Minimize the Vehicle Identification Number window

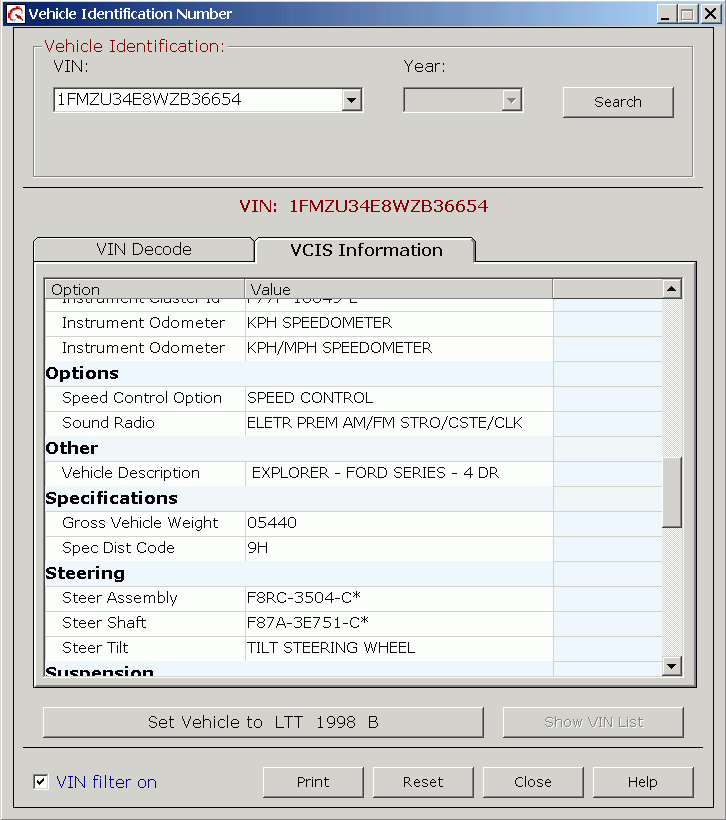[665, 14]
